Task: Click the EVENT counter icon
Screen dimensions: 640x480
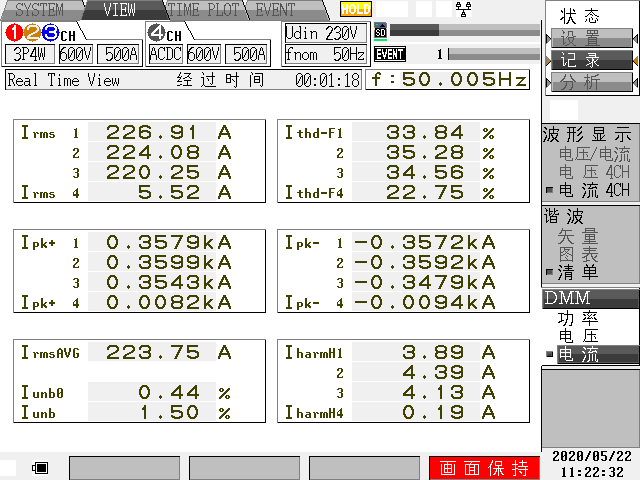Action: click(x=389, y=54)
